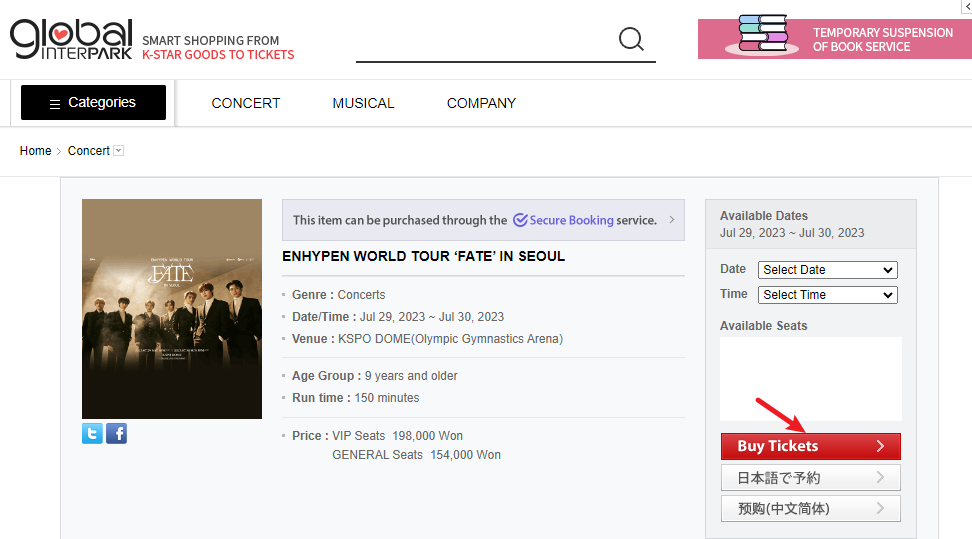Share on Twitter icon

tap(92, 433)
